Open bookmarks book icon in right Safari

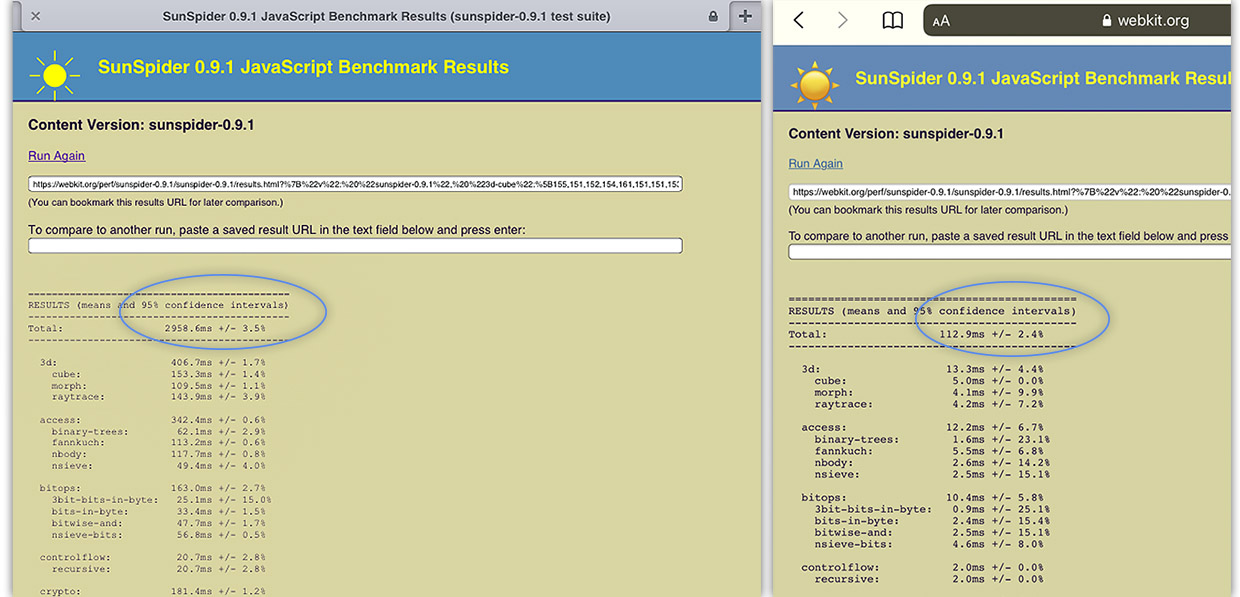892,20
